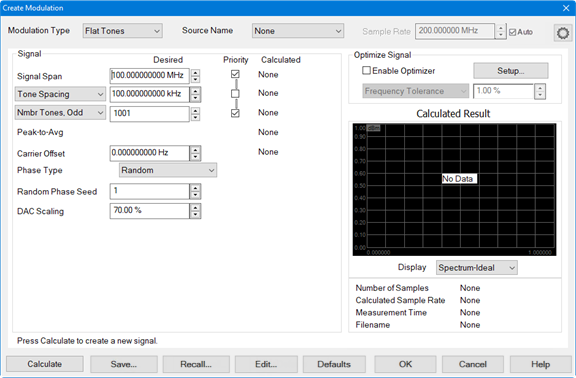
Task: Open the Tone Spacing parameter dropdown
Action: click(60, 94)
